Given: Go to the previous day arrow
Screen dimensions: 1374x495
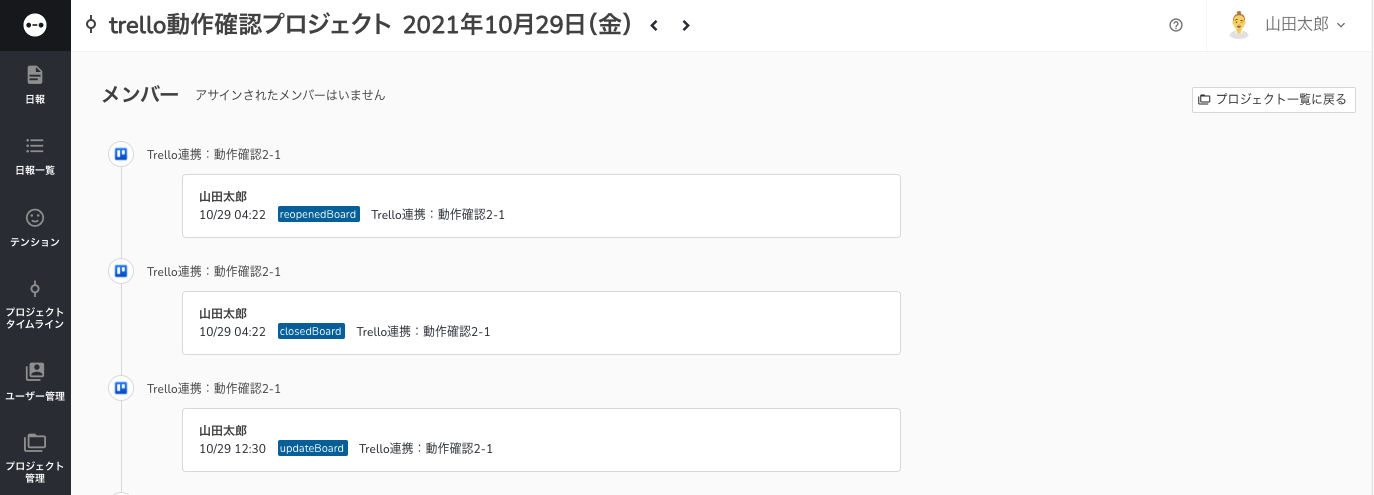Looking at the screenshot, I should tap(654, 26).
